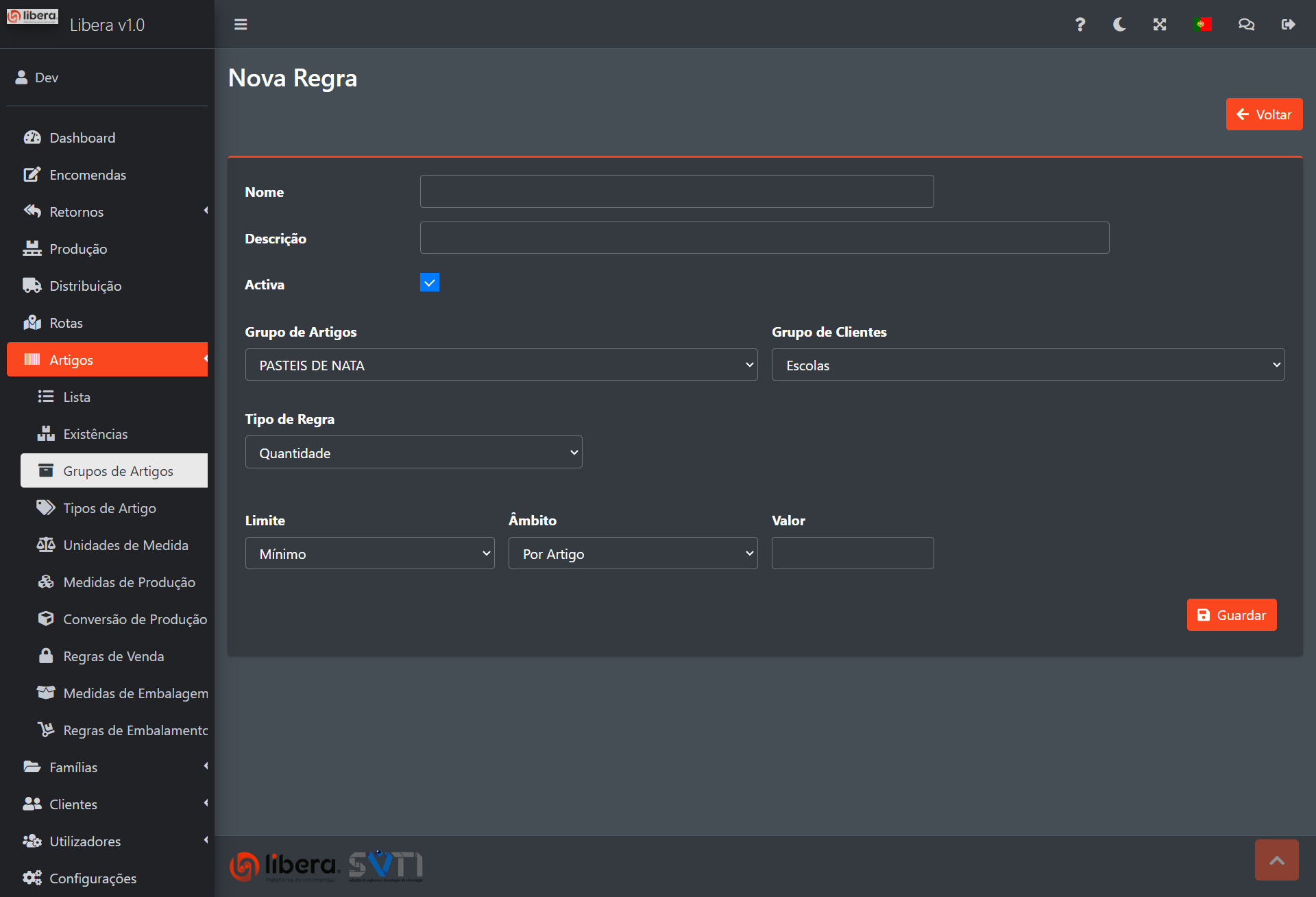This screenshot has height=897, width=1316.
Task: Click the Libera logo in sidebar header
Action: tap(32, 16)
